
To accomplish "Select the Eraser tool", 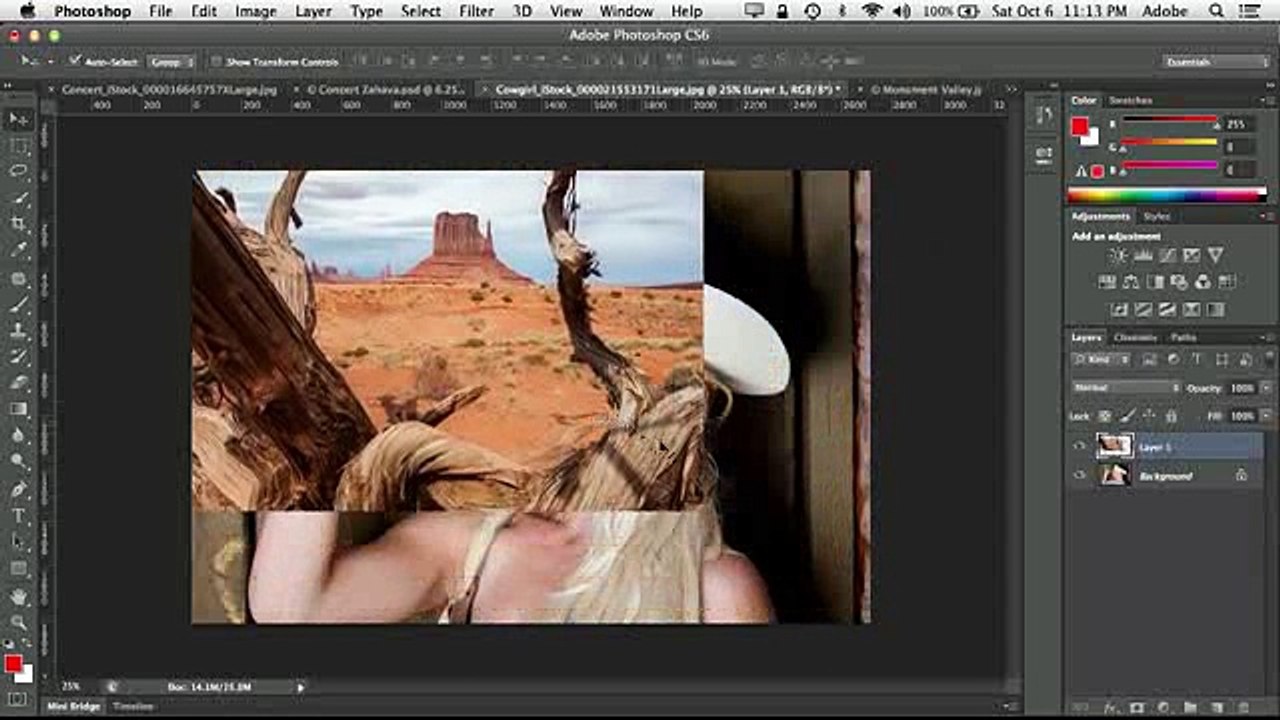I will (x=19, y=383).
